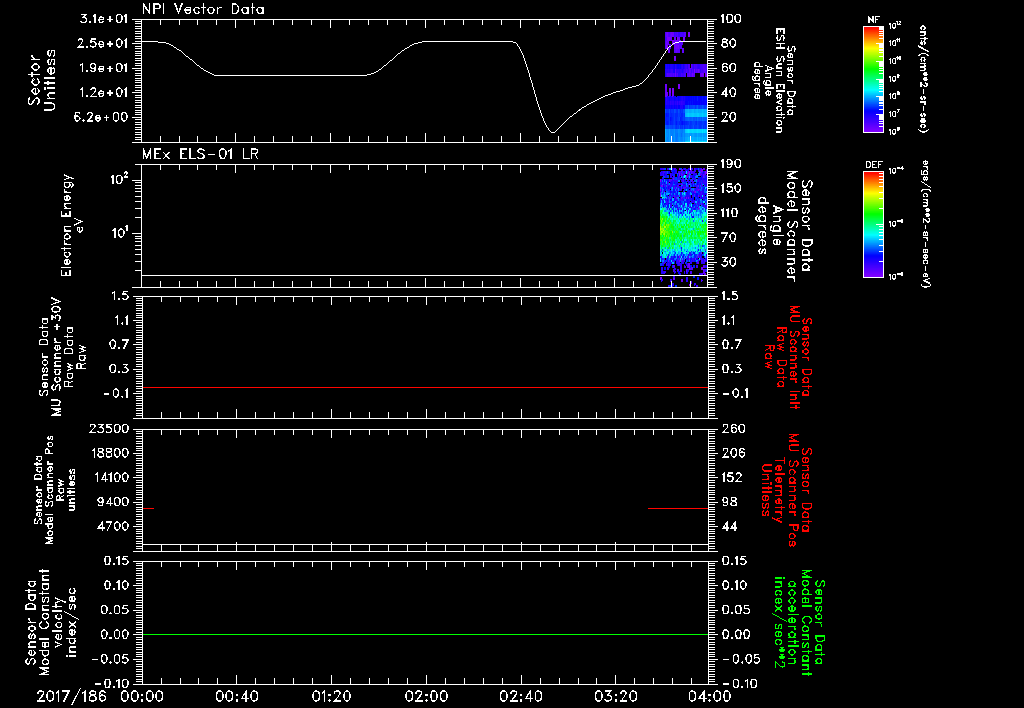
Task: Click the "190" scanner angle tick label
Action: click(x=731, y=164)
